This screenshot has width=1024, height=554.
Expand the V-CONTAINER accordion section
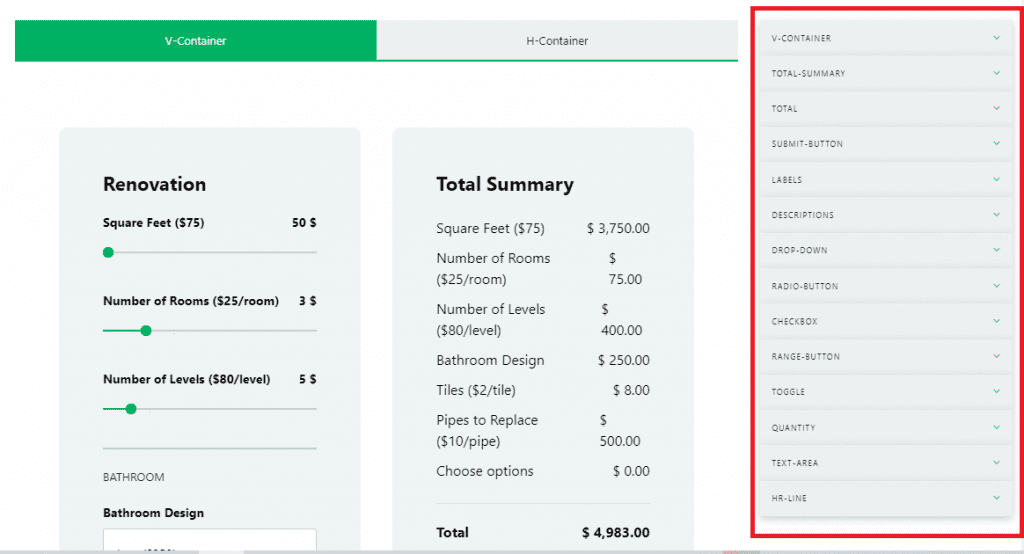click(885, 38)
